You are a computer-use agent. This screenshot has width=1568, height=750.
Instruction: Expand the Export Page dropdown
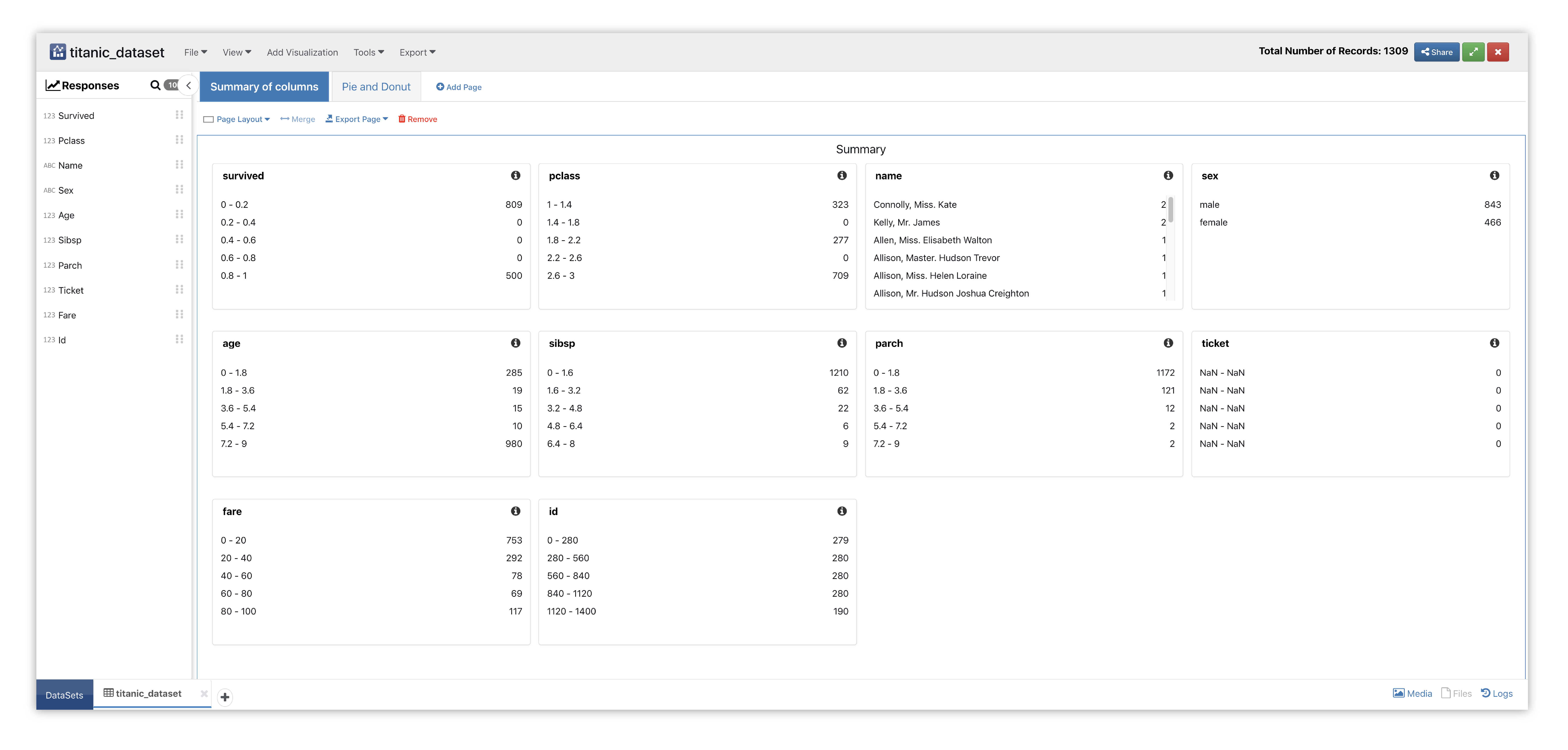(357, 119)
